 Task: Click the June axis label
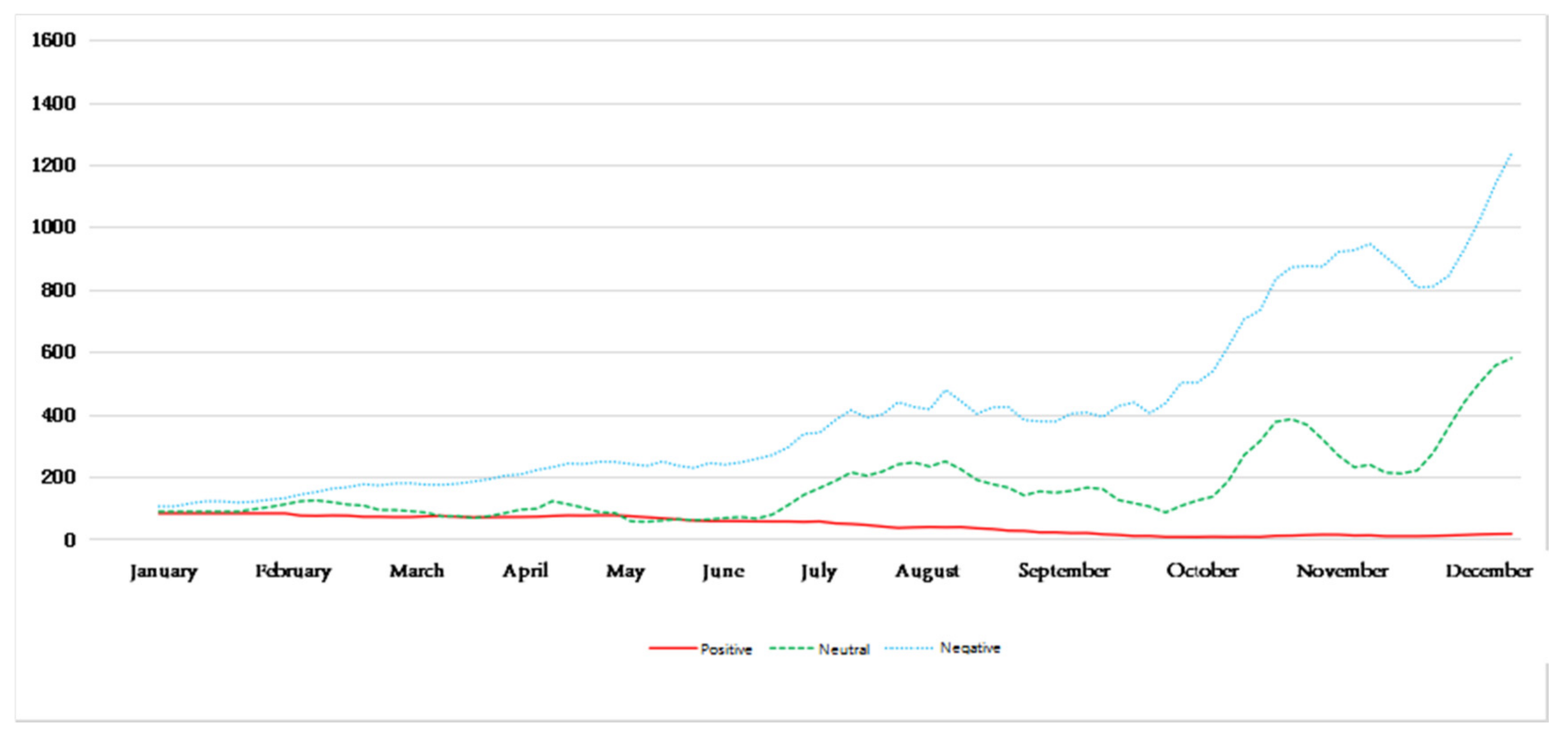click(723, 571)
